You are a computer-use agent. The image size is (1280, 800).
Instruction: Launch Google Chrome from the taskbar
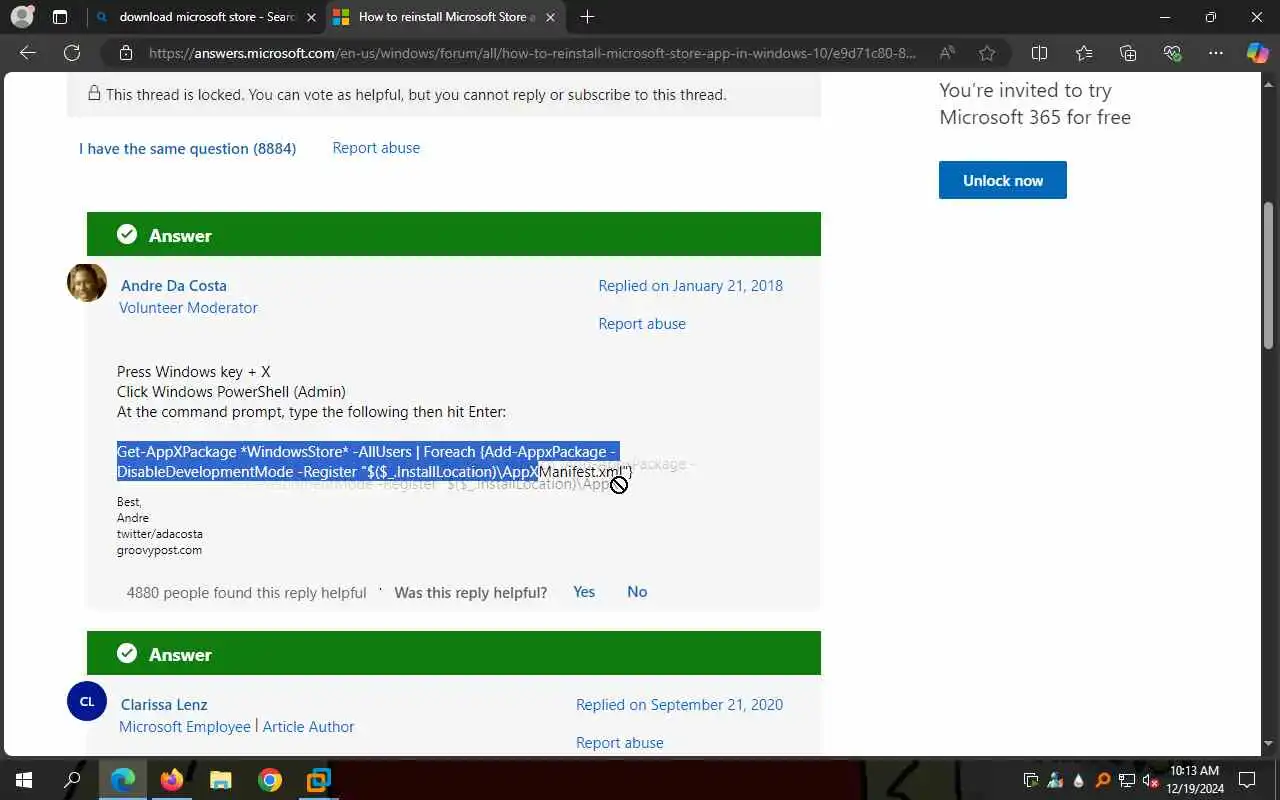[269, 780]
